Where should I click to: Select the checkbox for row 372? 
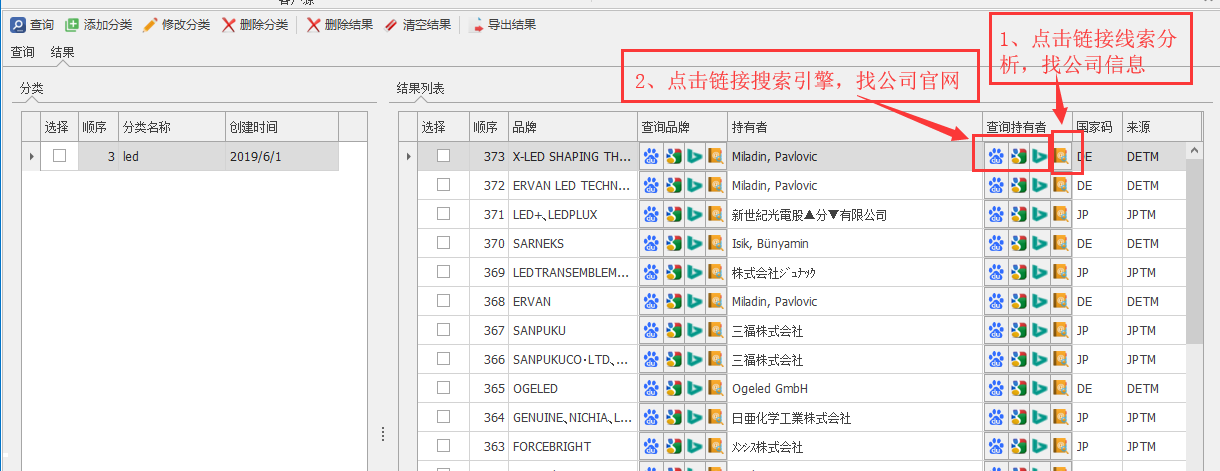click(x=444, y=185)
